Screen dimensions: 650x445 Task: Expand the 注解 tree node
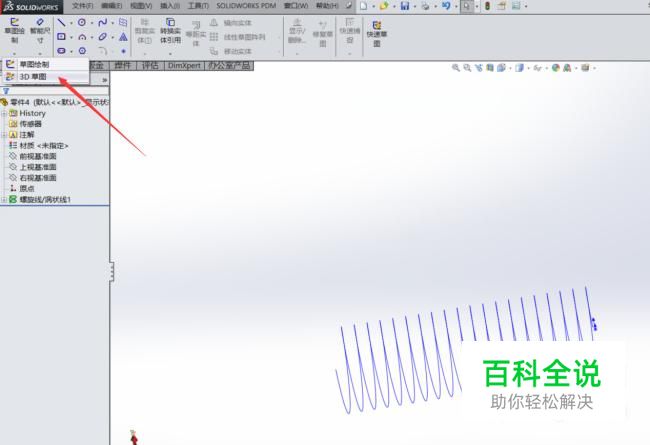tap(4, 135)
